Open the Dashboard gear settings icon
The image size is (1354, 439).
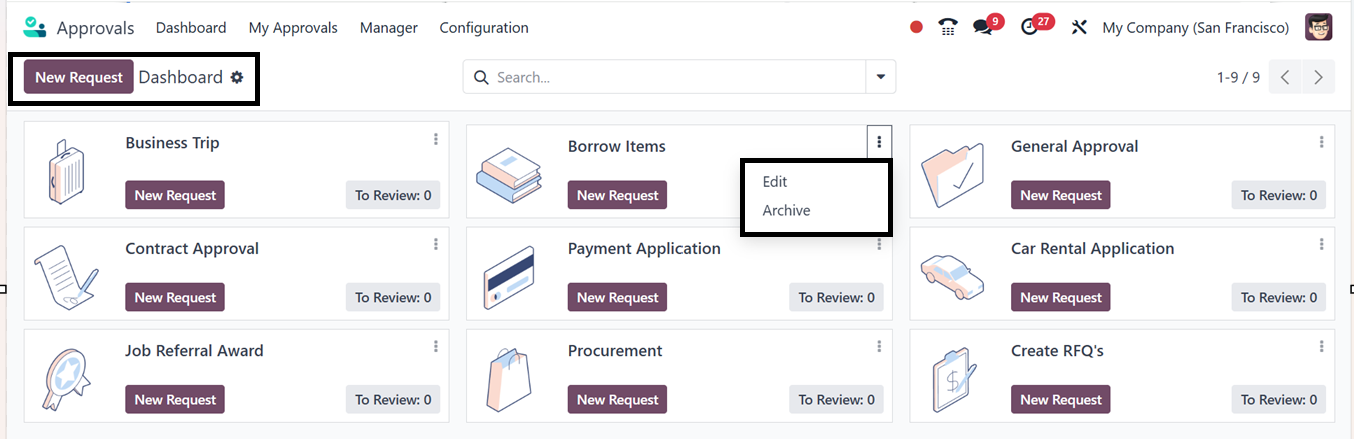point(237,77)
